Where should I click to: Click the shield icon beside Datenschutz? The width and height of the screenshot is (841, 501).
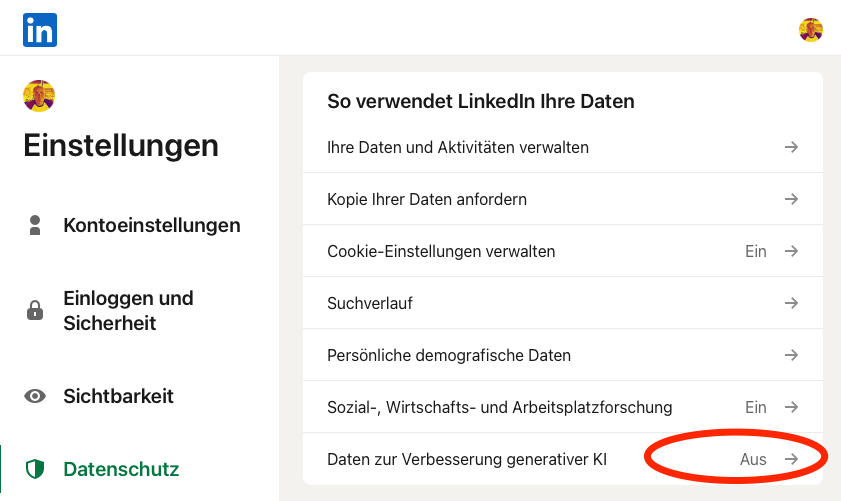click(x=35, y=468)
